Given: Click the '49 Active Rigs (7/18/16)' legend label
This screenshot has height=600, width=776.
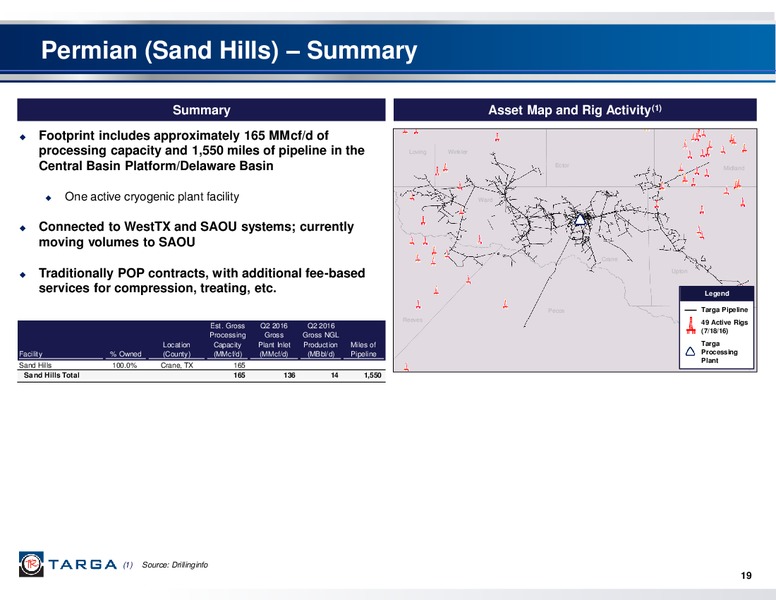Looking at the screenshot, I should (x=725, y=326).
